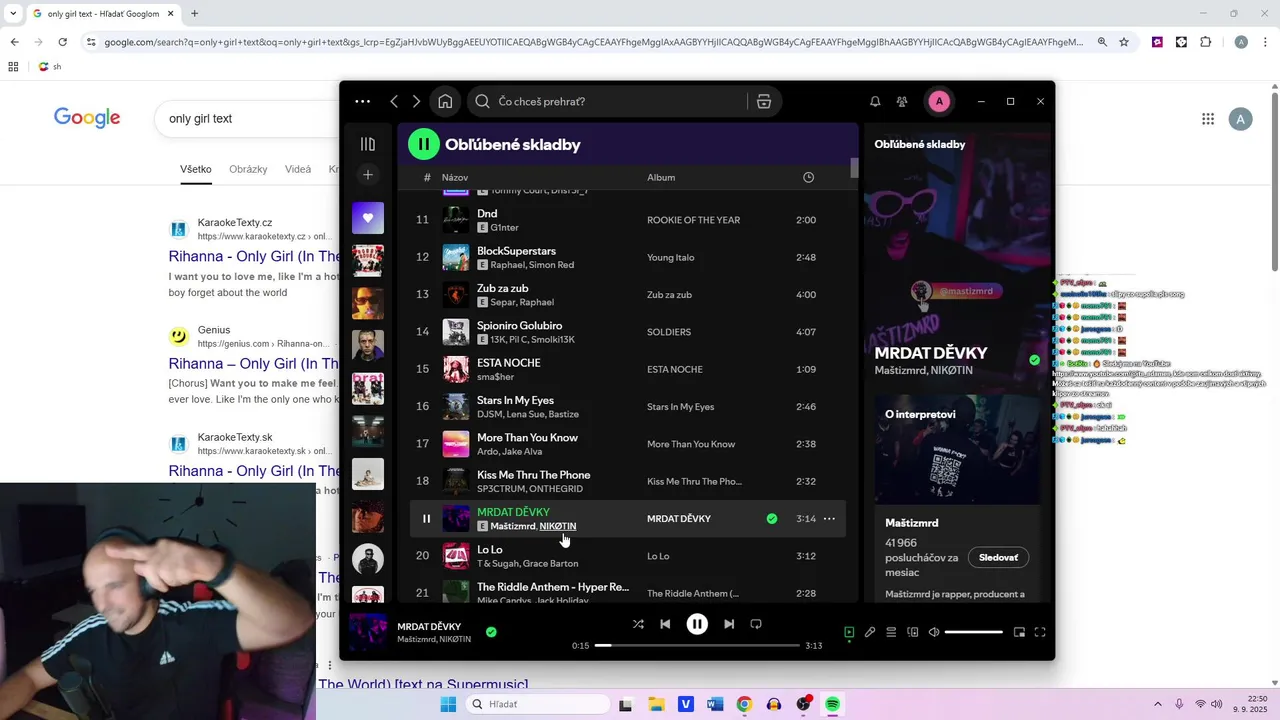
Task: Open the pink 'A' Spotify profile menu
Action: pyautogui.click(x=939, y=101)
